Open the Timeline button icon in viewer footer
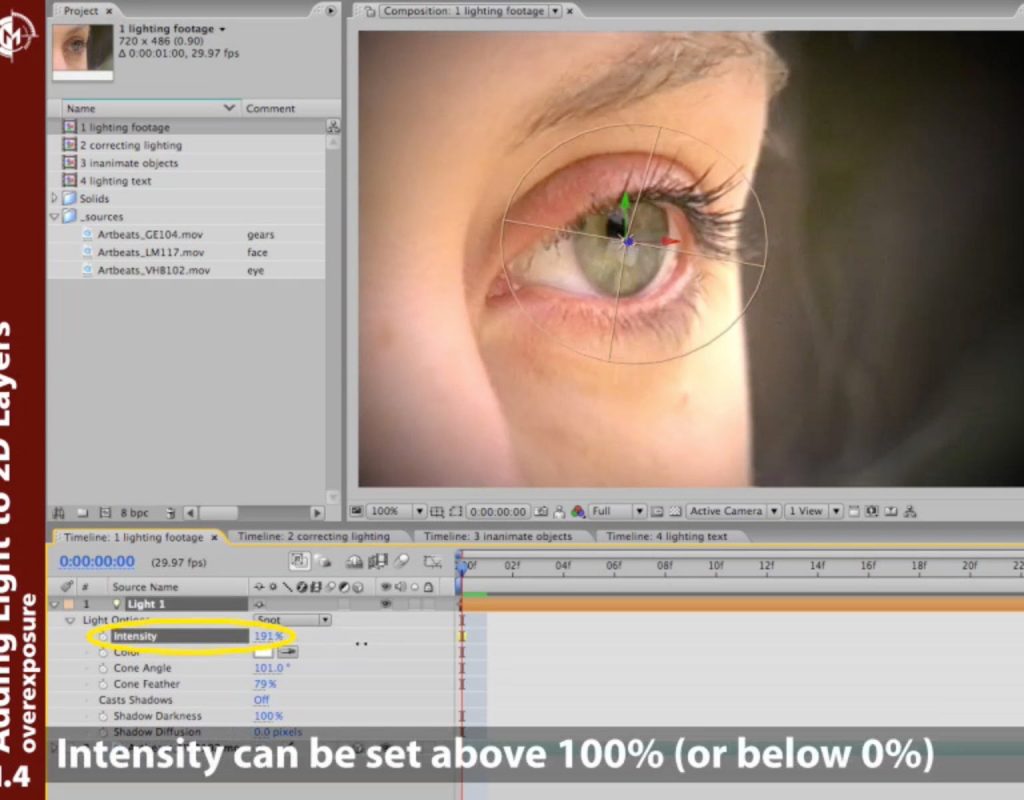The height and width of the screenshot is (800, 1024). coord(891,511)
